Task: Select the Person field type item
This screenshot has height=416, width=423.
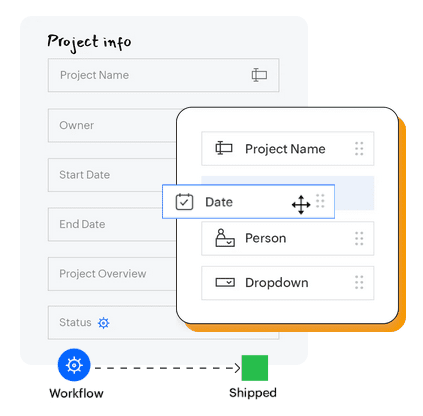Action: click(288, 238)
